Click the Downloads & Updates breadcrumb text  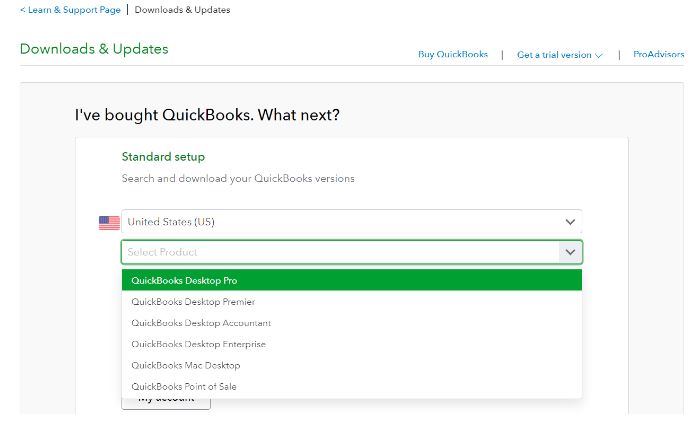coord(182,10)
